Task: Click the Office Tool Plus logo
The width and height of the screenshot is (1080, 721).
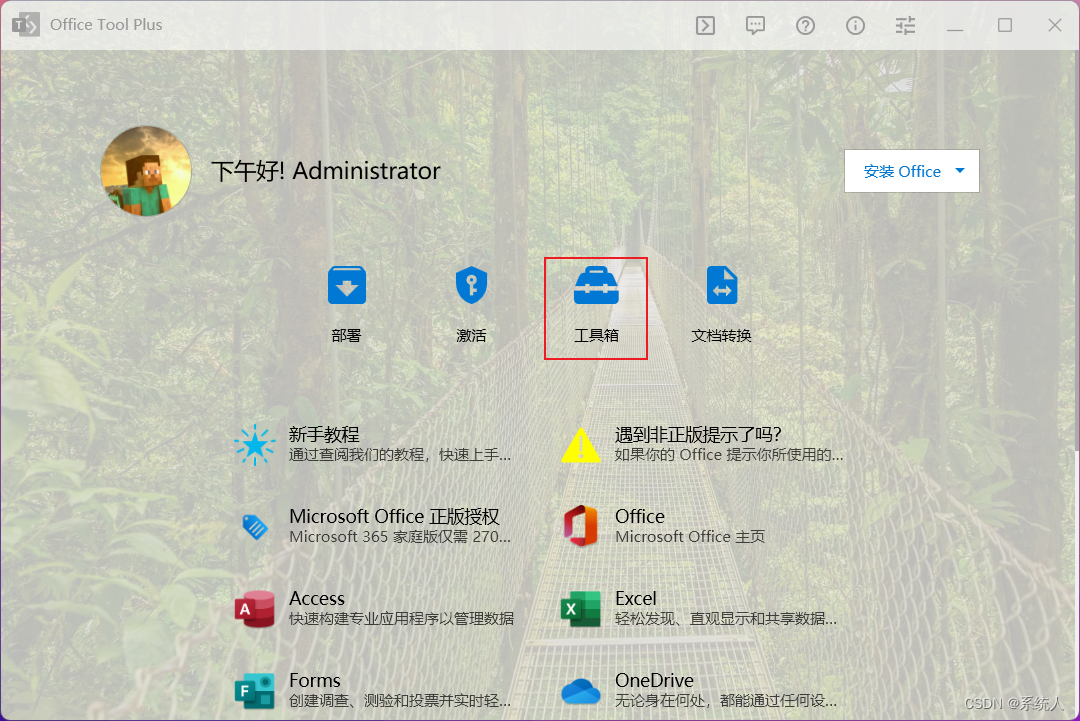Action: click(25, 25)
